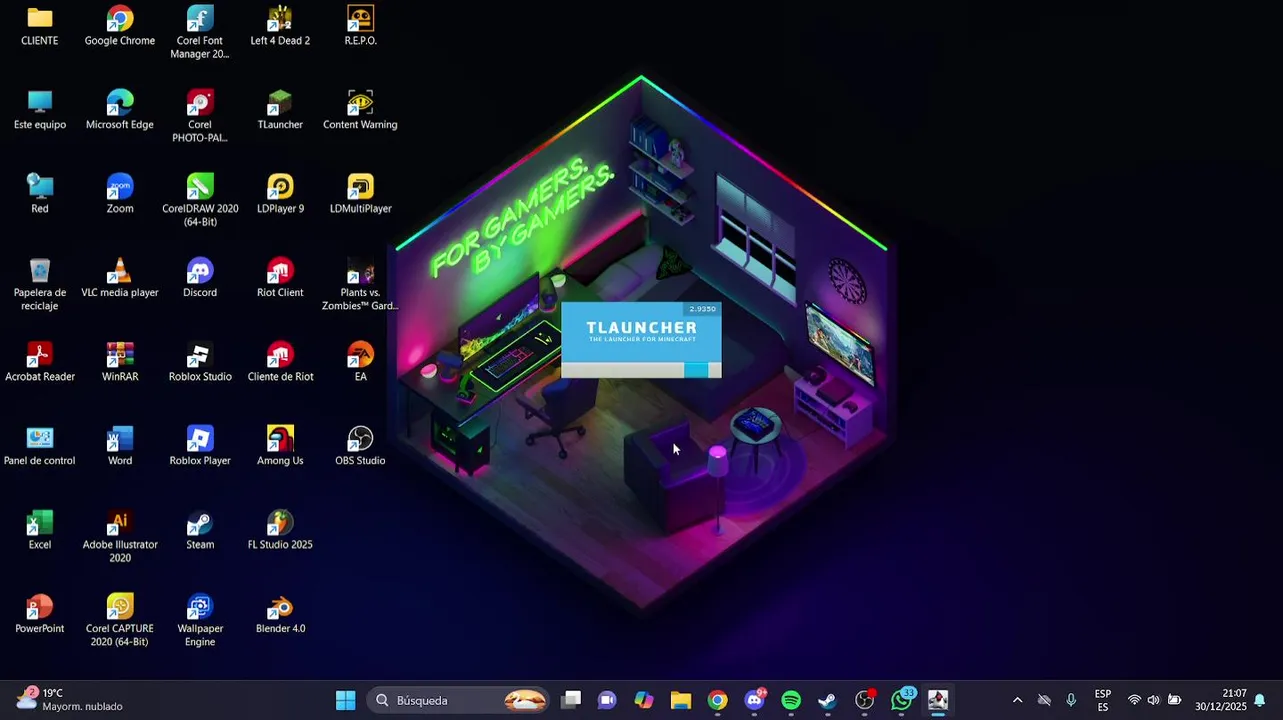The width and height of the screenshot is (1283, 720).
Task: Open the Red network desktop icon
Action: 40,194
